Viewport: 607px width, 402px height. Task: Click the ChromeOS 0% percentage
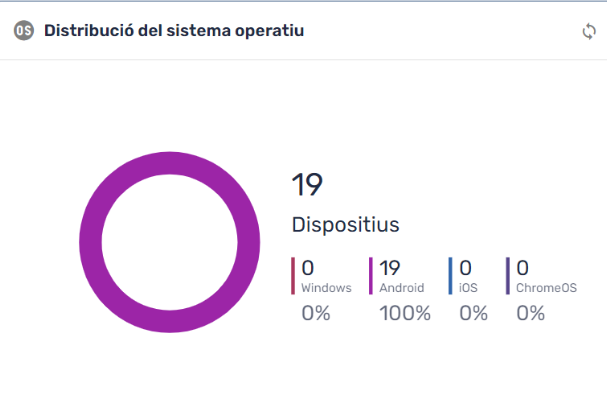[531, 313]
